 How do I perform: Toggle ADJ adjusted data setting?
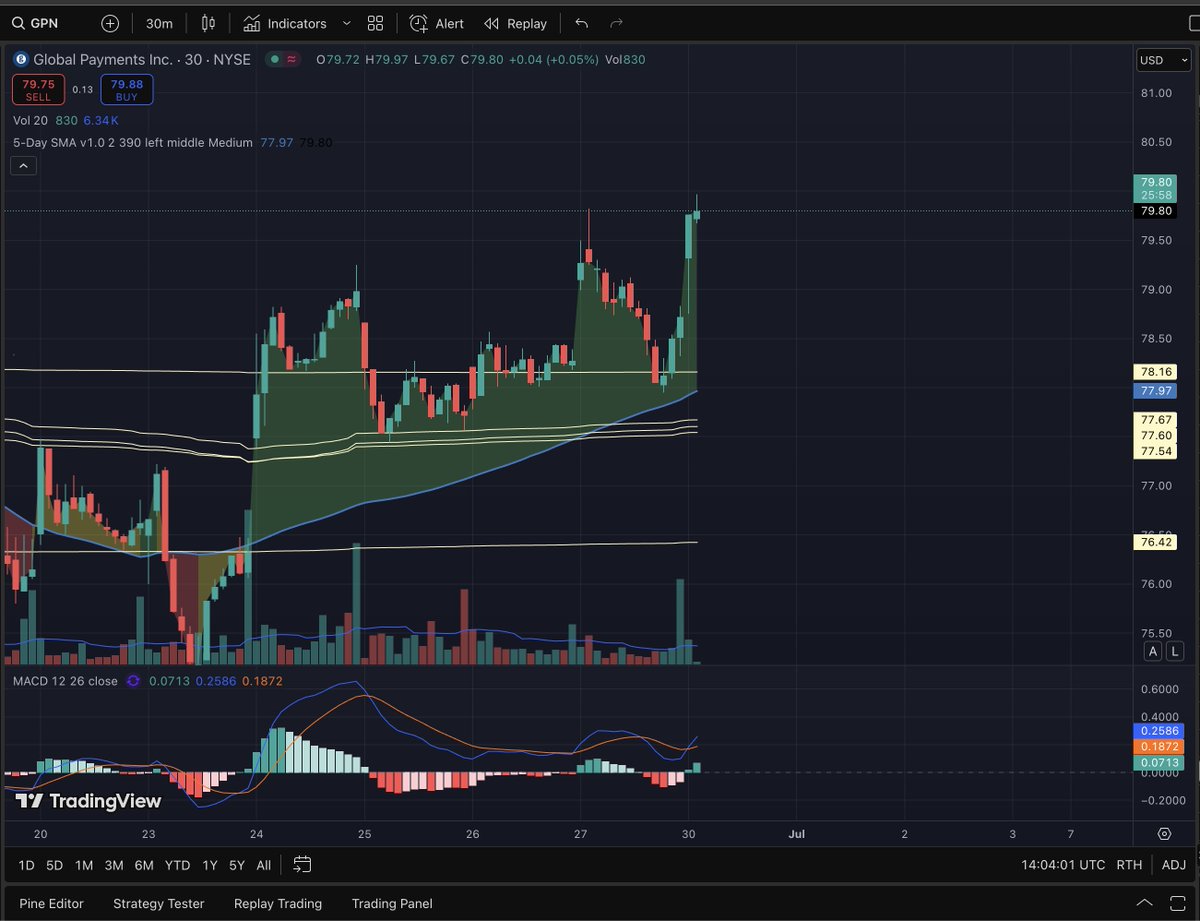1174,865
